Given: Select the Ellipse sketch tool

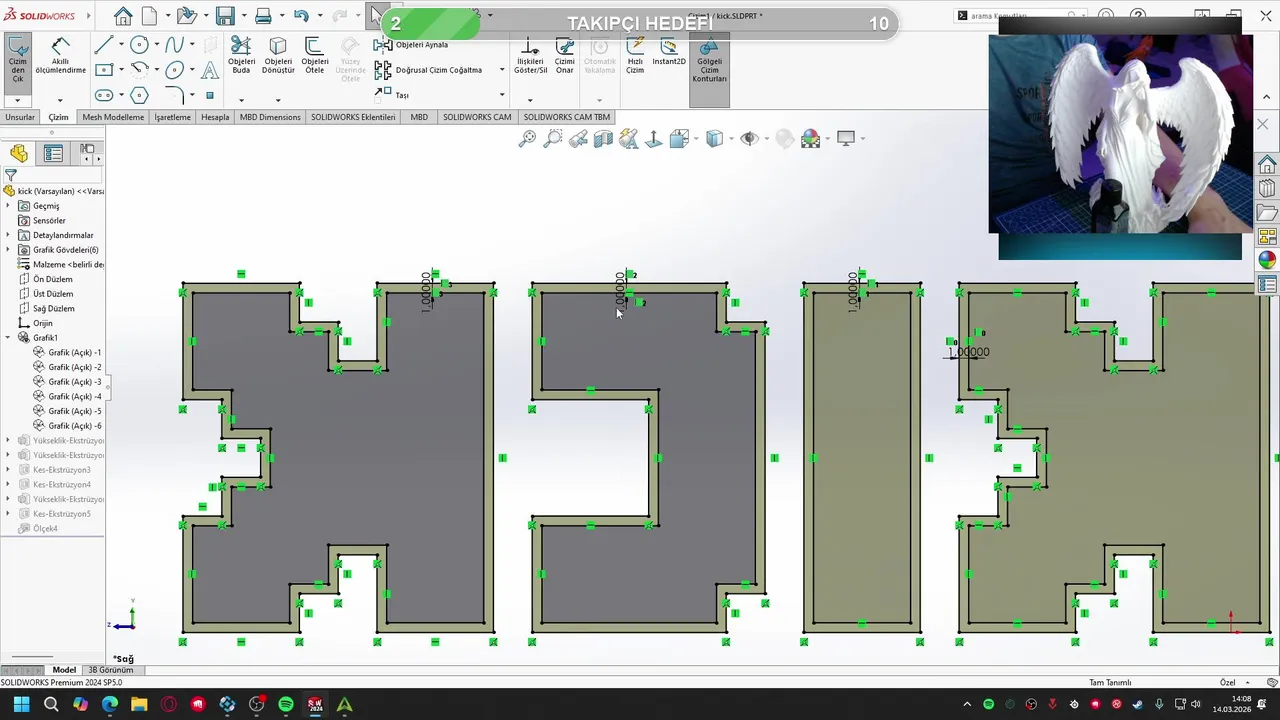Looking at the screenshot, I should click(x=175, y=70).
